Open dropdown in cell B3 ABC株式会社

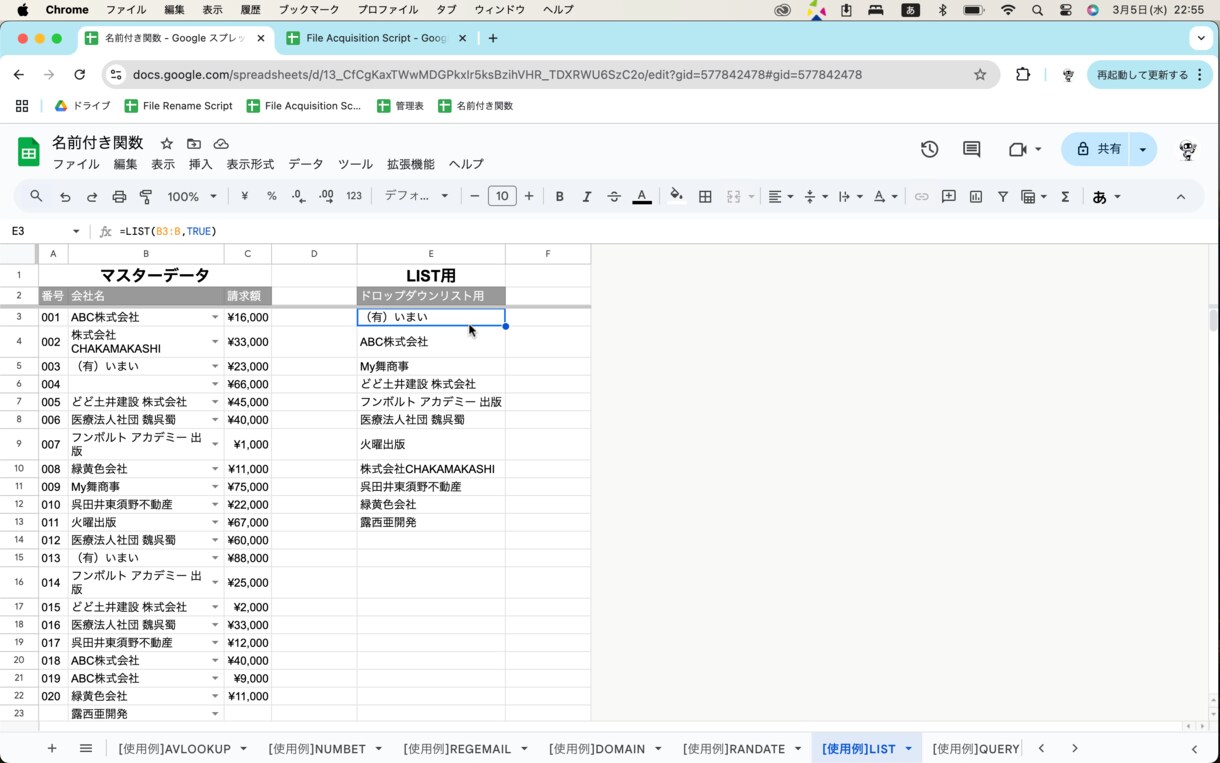(215, 317)
